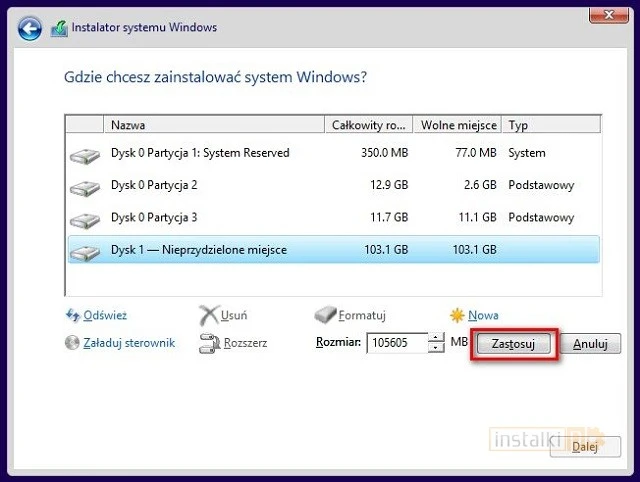The image size is (640, 482).
Task: Click the System type cell
Action: coord(527,153)
